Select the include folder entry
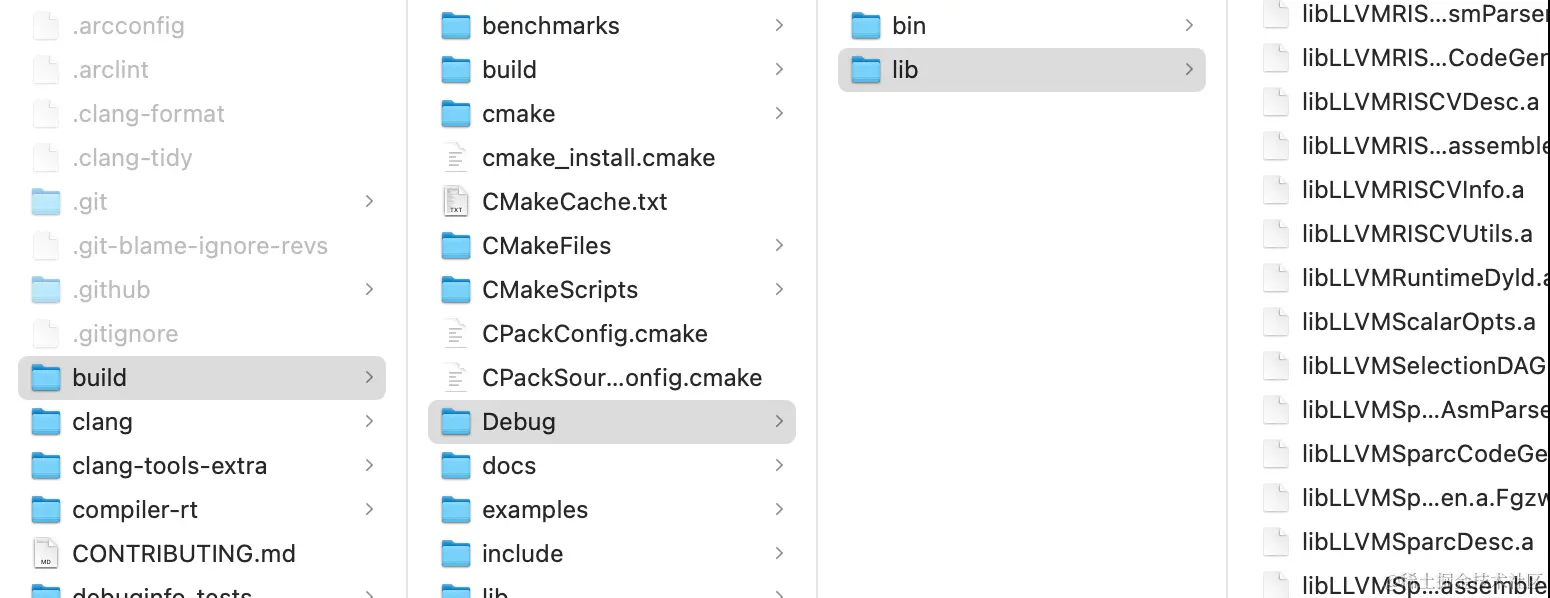This screenshot has width=1550, height=598. tap(522, 554)
